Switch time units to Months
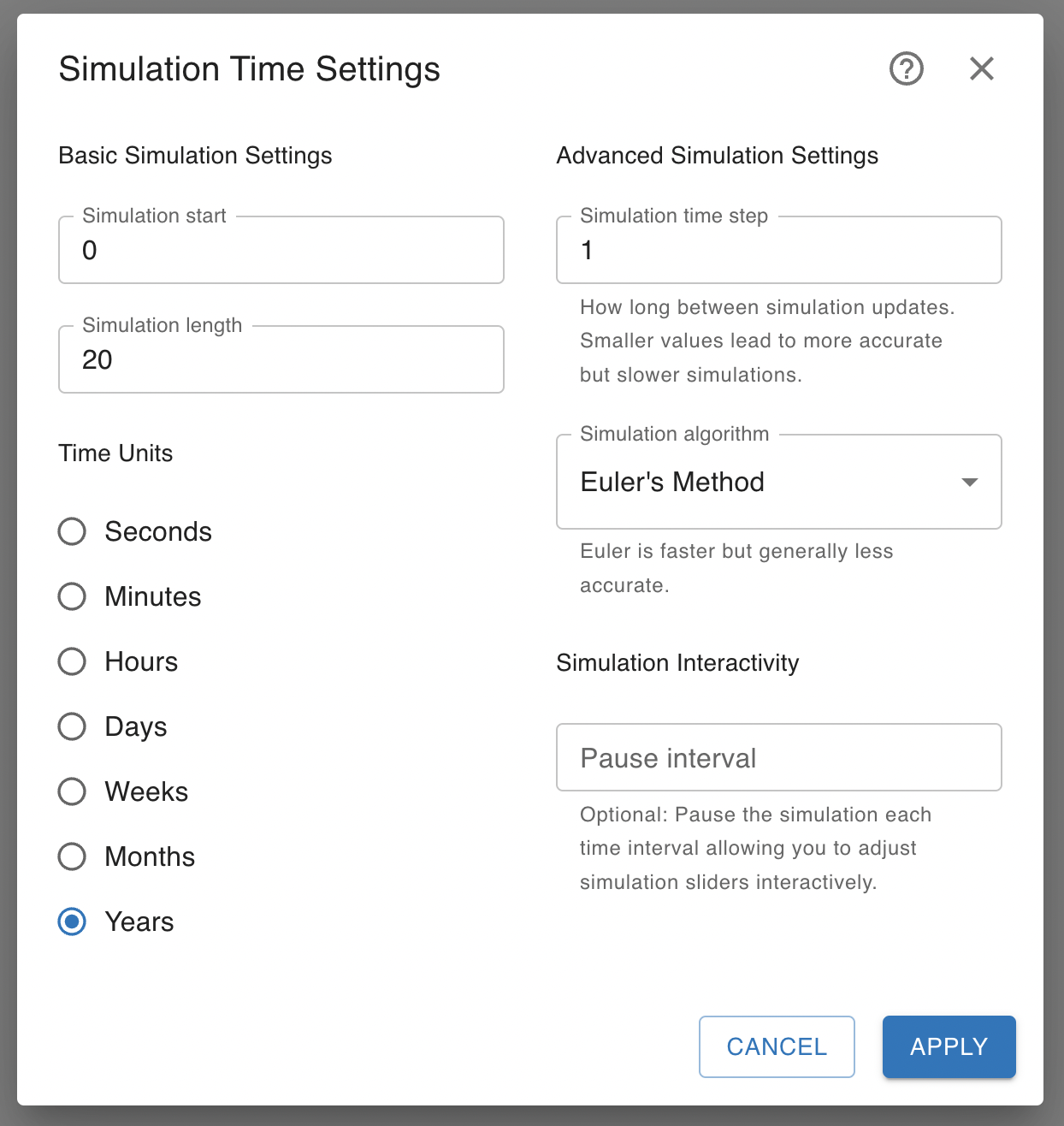Image resolution: width=1064 pixels, height=1126 pixels. point(72,856)
